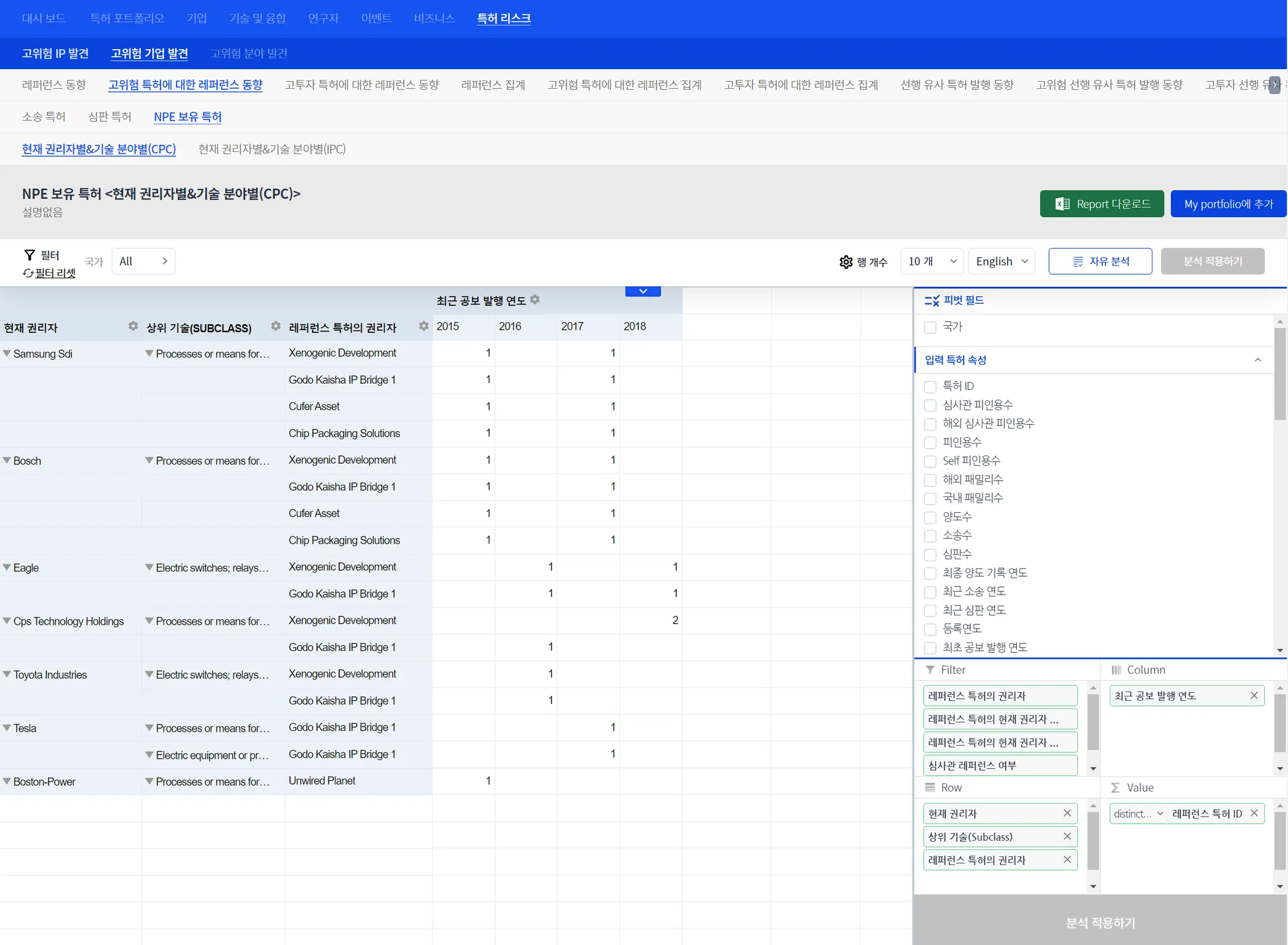Click the 필터 funnel icon
This screenshot has width=1288, height=945.
(29, 255)
